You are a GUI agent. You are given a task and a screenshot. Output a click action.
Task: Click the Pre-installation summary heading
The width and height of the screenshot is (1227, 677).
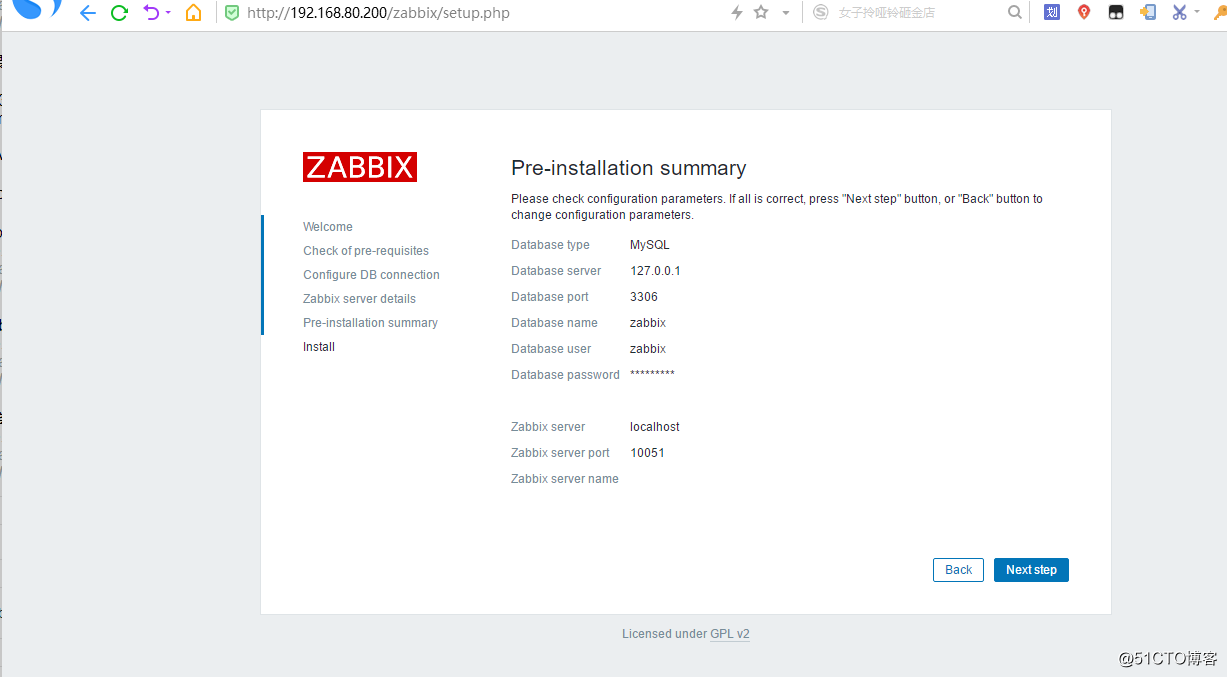(628, 168)
